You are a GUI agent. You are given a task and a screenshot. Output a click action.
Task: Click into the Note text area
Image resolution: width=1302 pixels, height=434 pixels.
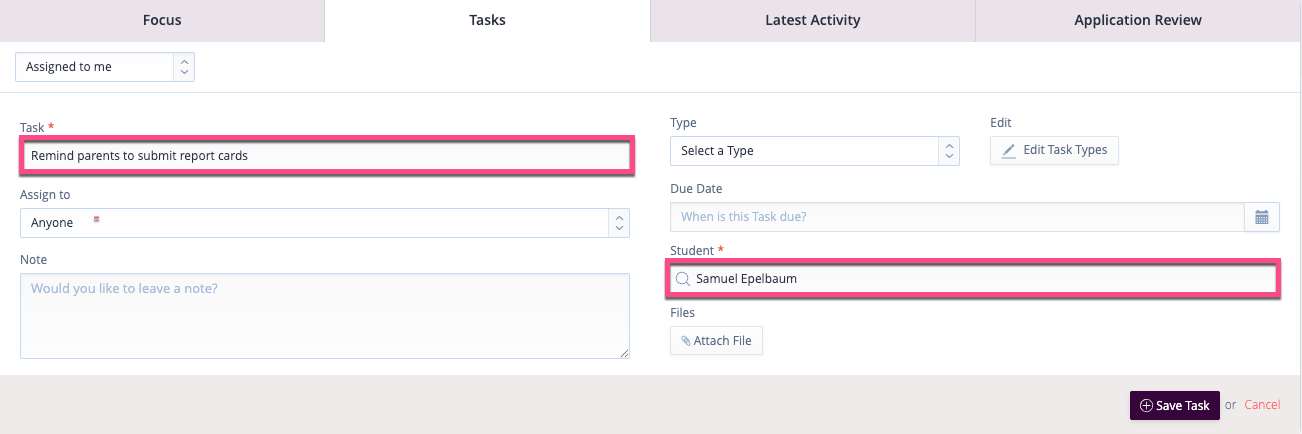pyautogui.click(x=325, y=316)
